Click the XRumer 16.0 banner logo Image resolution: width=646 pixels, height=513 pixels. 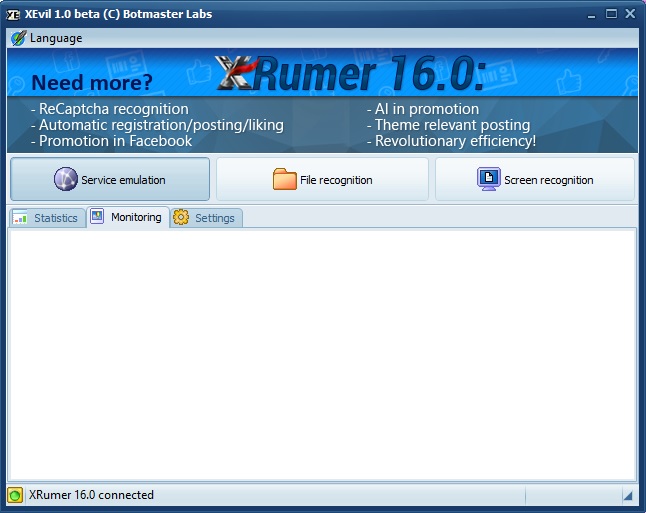pyautogui.click(x=350, y=73)
